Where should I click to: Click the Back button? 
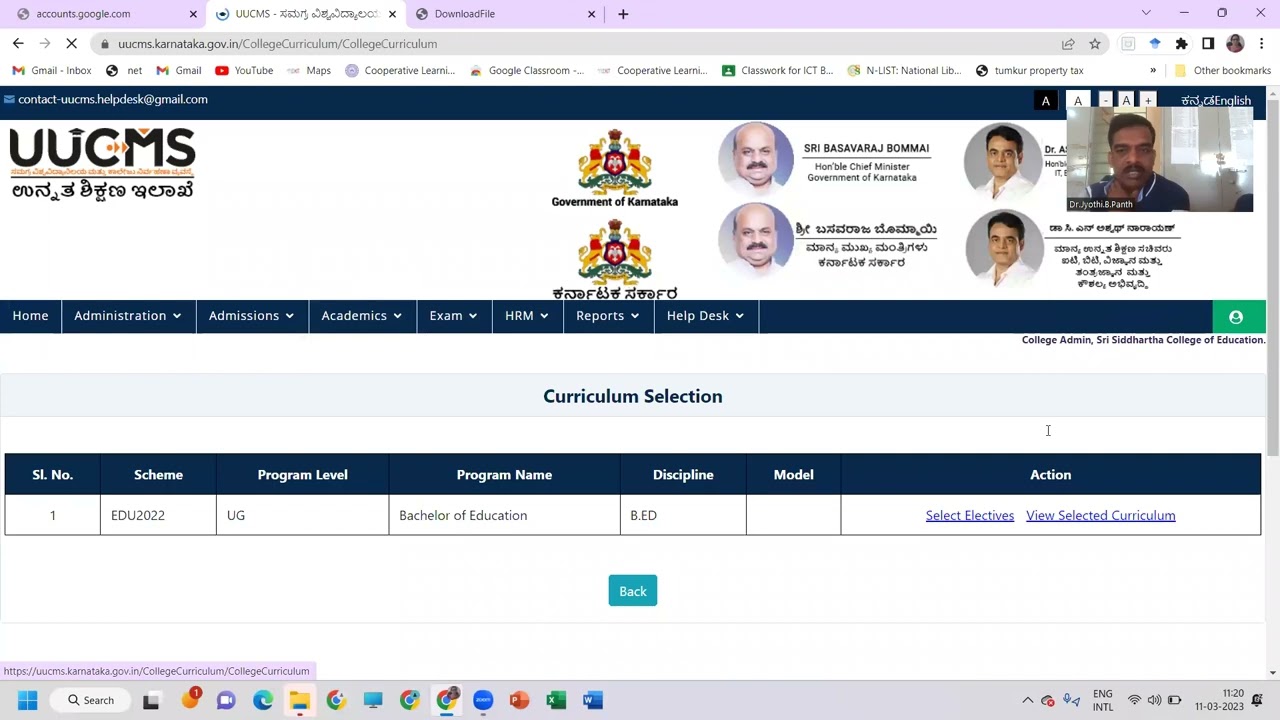coord(633,591)
